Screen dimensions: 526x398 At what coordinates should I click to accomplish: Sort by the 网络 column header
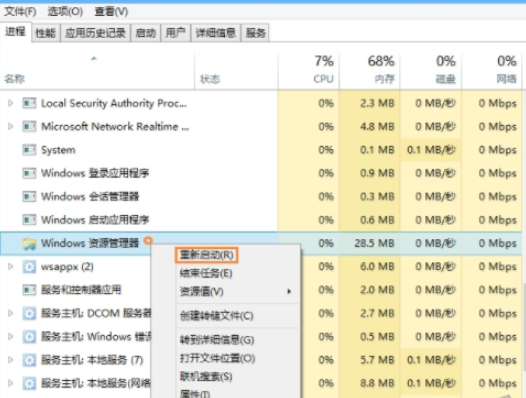[x=492, y=71]
